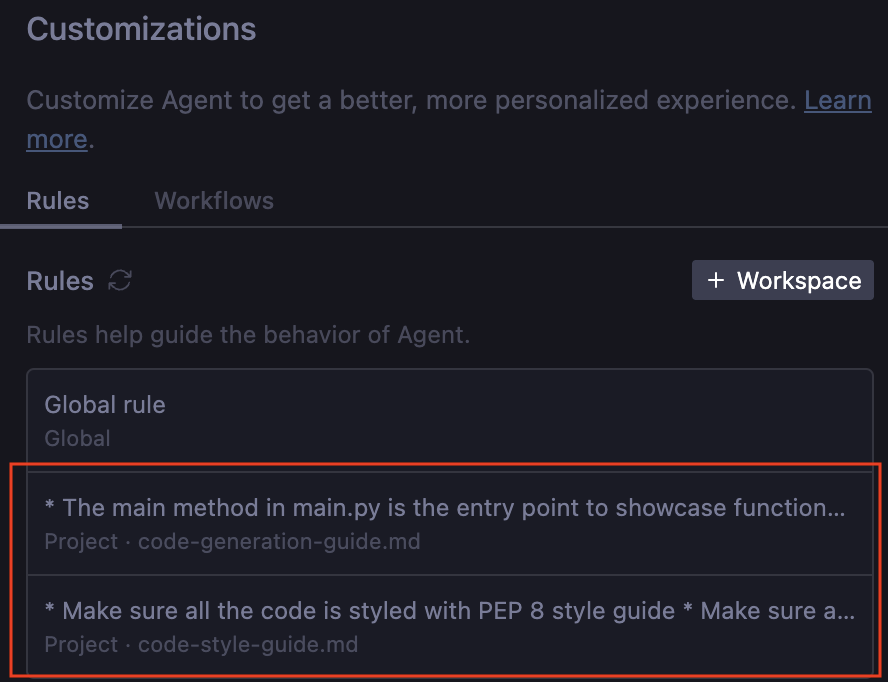
Task: Click the 'Rules help guide the behavior' description
Action: pyautogui.click(x=248, y=334)
